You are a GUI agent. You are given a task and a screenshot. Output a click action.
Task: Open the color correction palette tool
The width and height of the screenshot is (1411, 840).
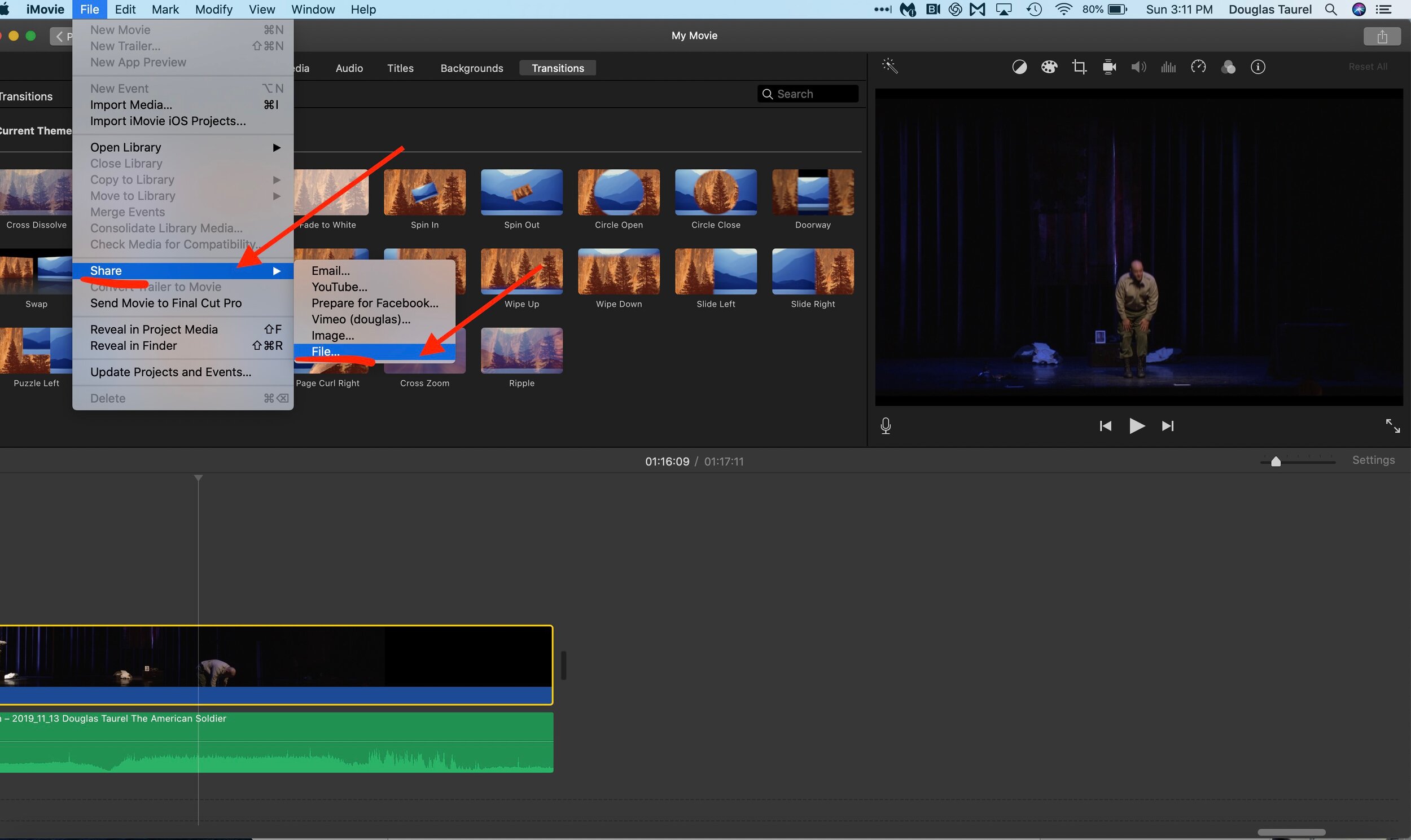tap(1049, 67)
